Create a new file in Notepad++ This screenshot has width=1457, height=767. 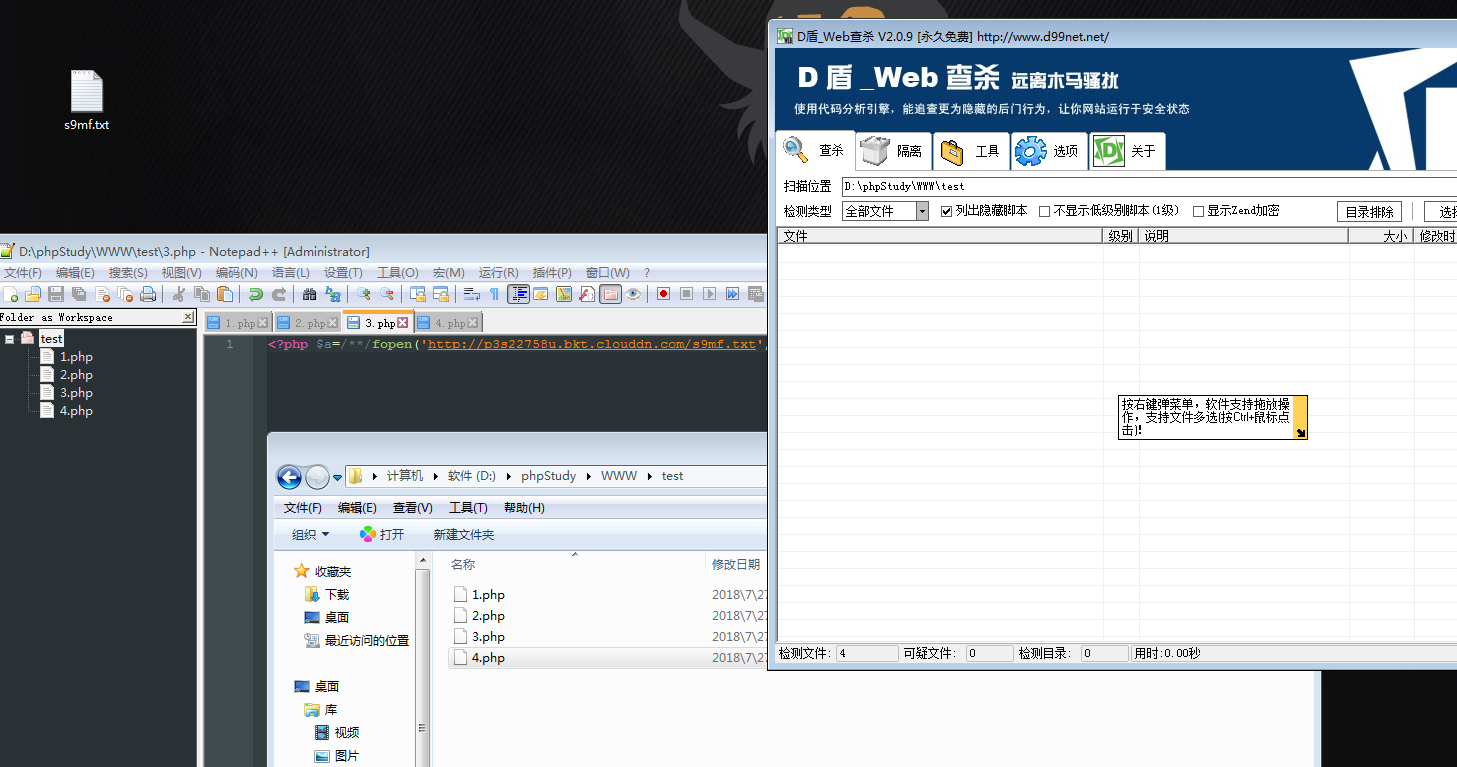click(x=10, y=294)
